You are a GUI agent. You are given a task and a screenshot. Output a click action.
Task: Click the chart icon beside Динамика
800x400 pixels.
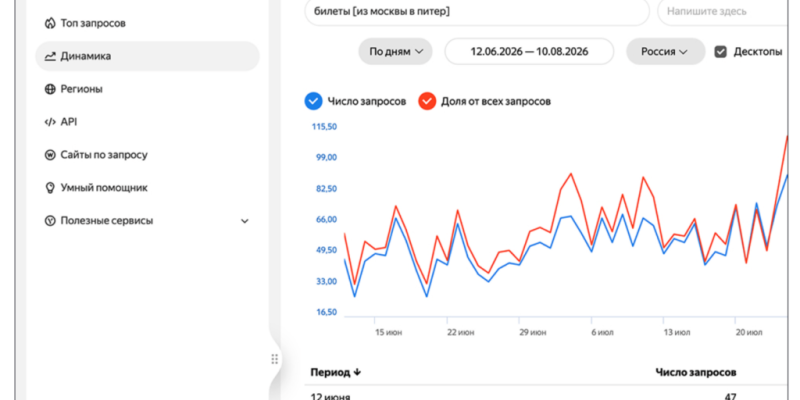pyautogui.click(x=49, y=56)
